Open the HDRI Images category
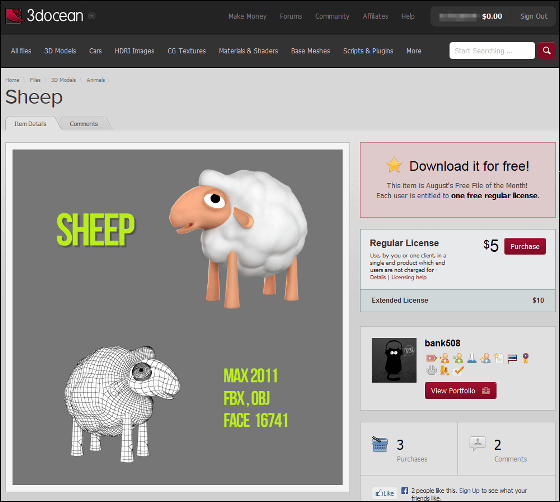Screen dimensions: 560x502 click(134, 51)
